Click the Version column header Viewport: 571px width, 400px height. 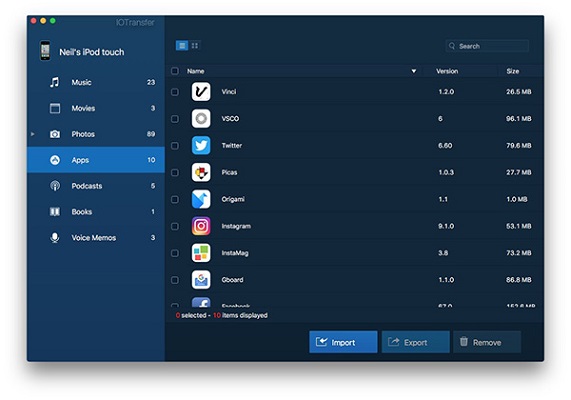click(447, 71)
